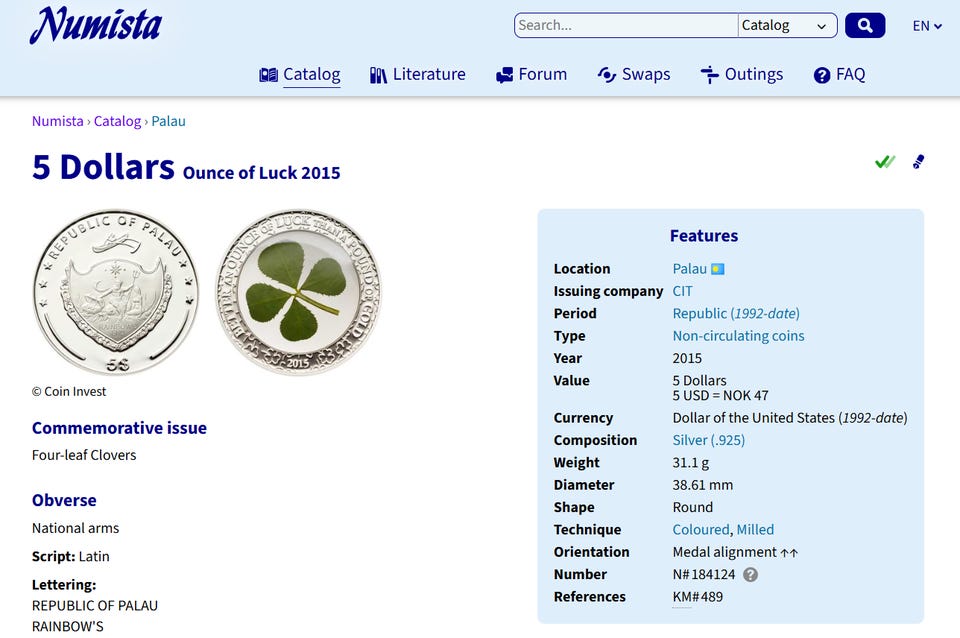Click the Milled technique link
The image size is (960, 638).
click(755, 530)
